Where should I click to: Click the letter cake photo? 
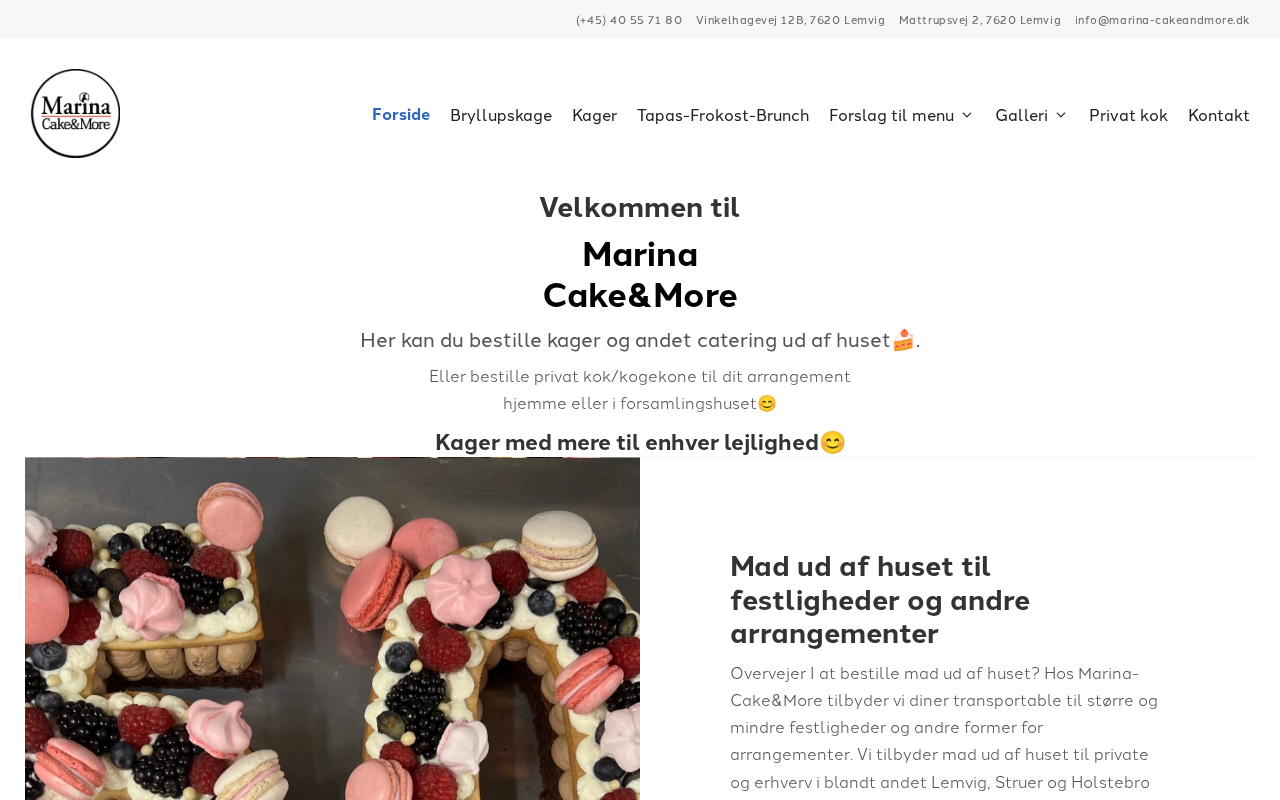click(332, 628)
